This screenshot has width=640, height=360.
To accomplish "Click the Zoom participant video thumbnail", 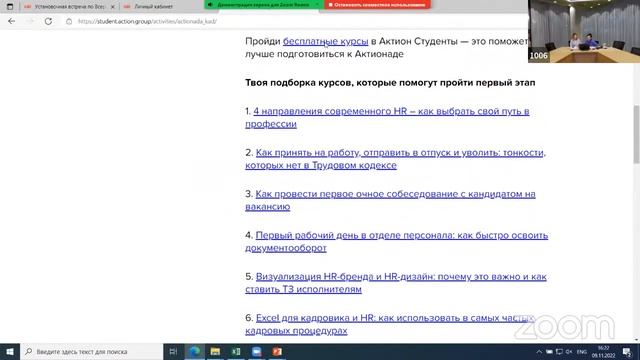I will click(x=584, y=31).
